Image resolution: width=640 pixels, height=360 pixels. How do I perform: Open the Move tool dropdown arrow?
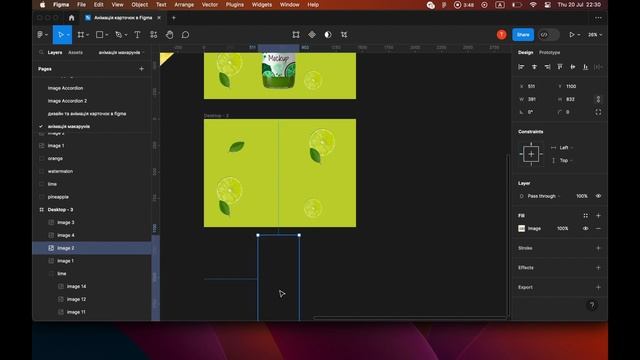click(68, 35)
